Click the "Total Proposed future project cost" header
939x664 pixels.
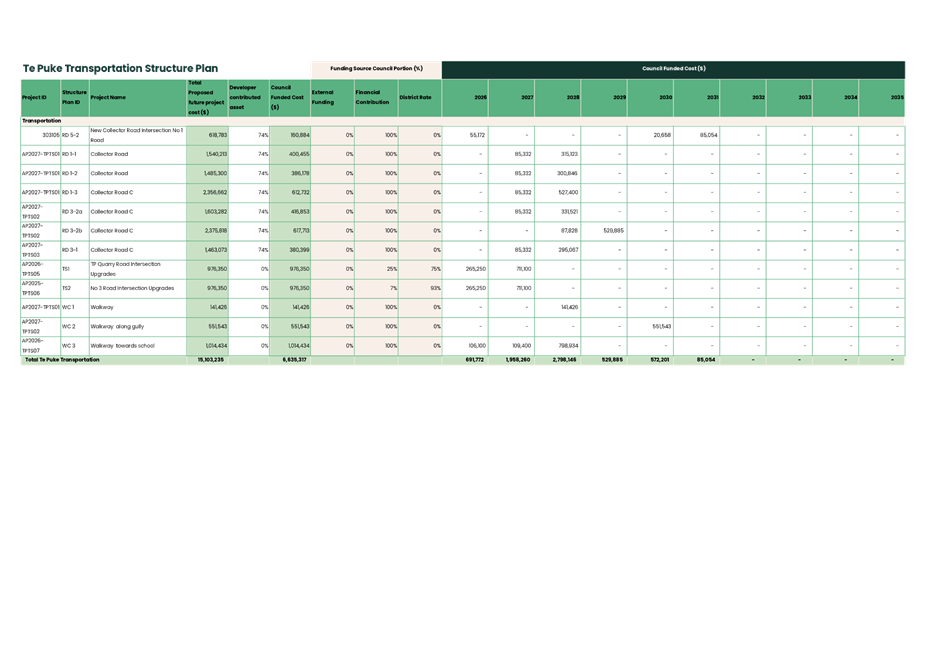click(205, 97)
